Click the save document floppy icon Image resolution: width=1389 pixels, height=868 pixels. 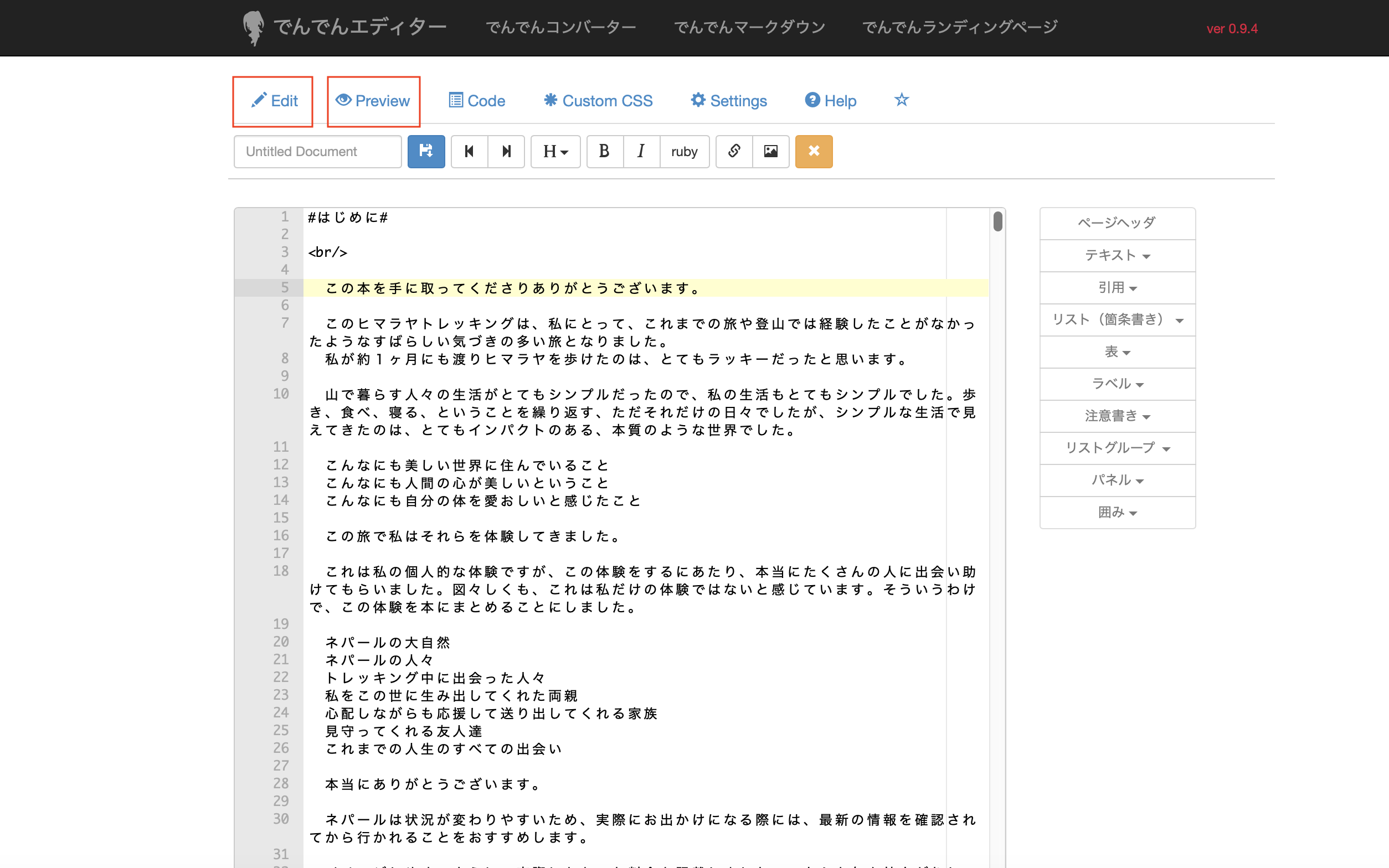[426, 151]
